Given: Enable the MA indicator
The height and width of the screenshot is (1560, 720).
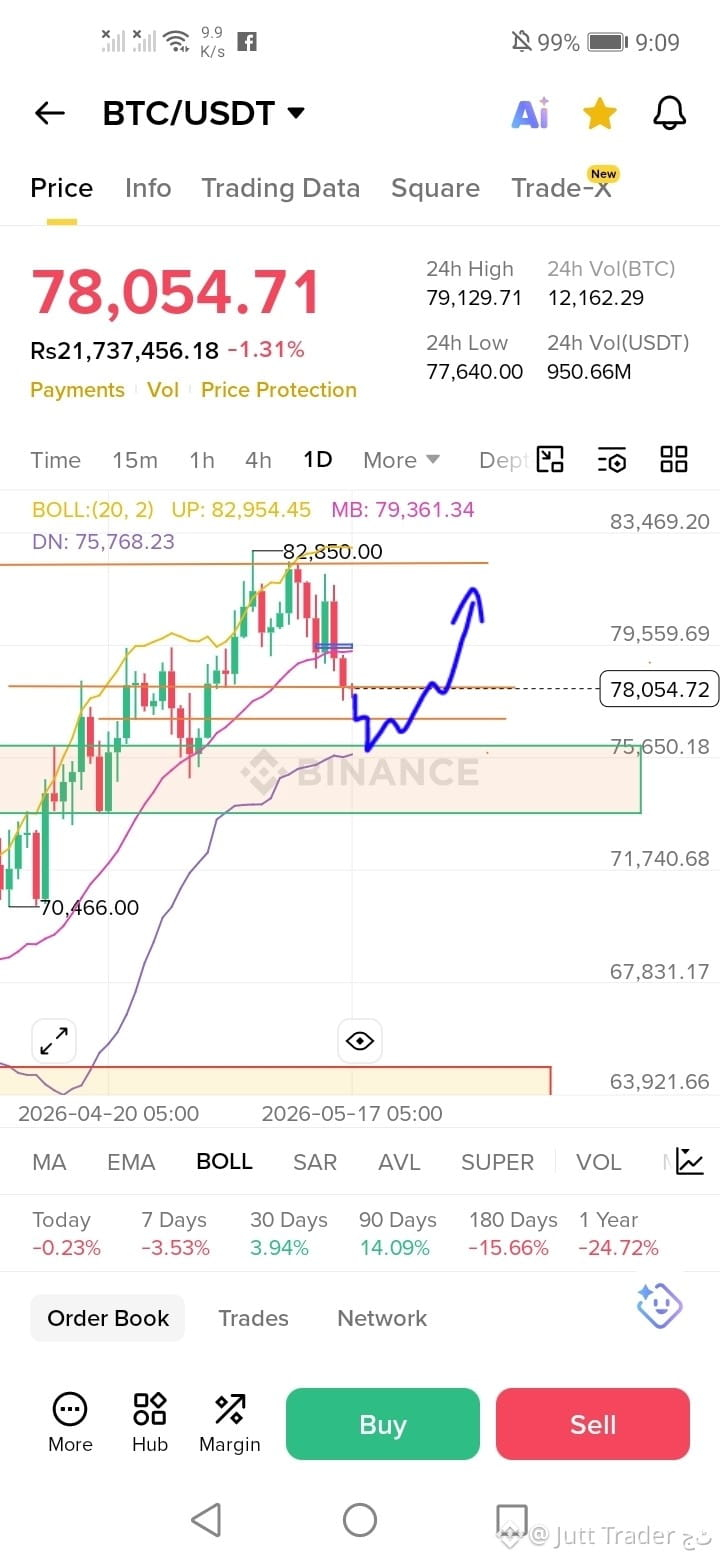Looking at the screenshot, I should click(49, 1162).
